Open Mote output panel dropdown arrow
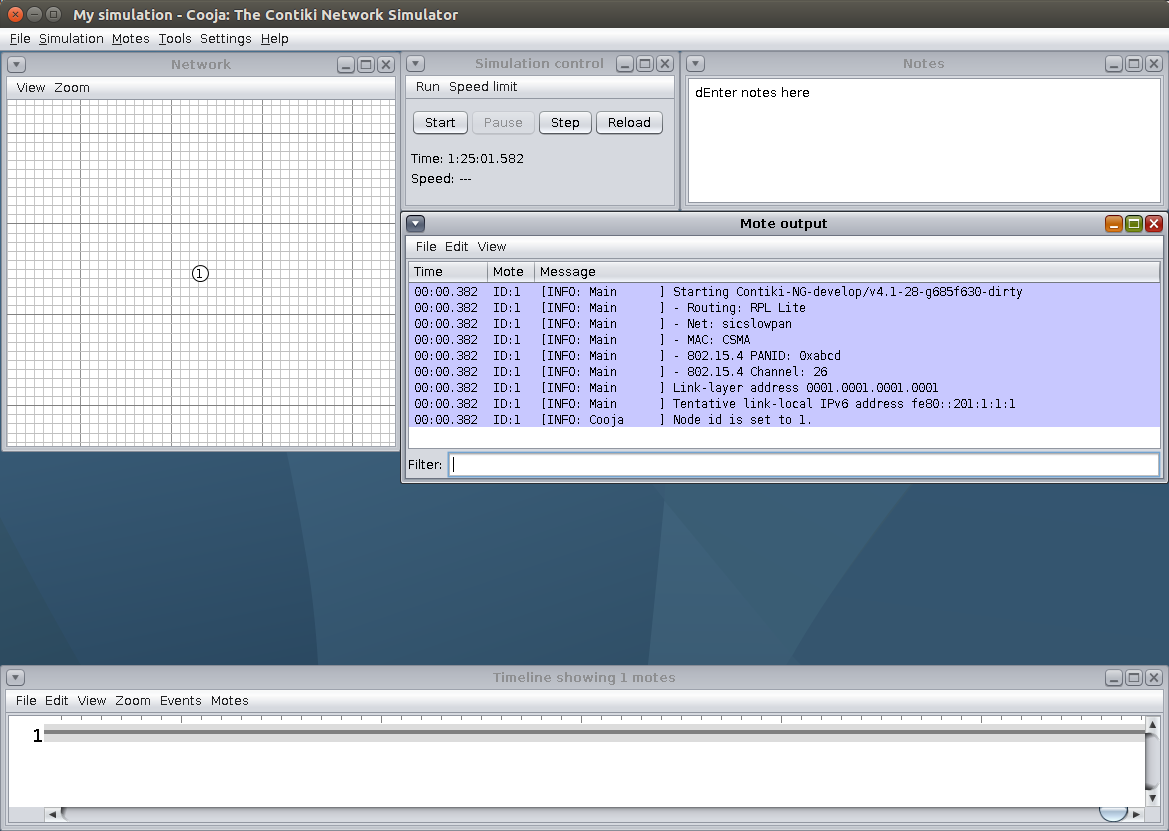This screenshot has height=831, width=1169. pyautogui.click(x=416, y=224)
